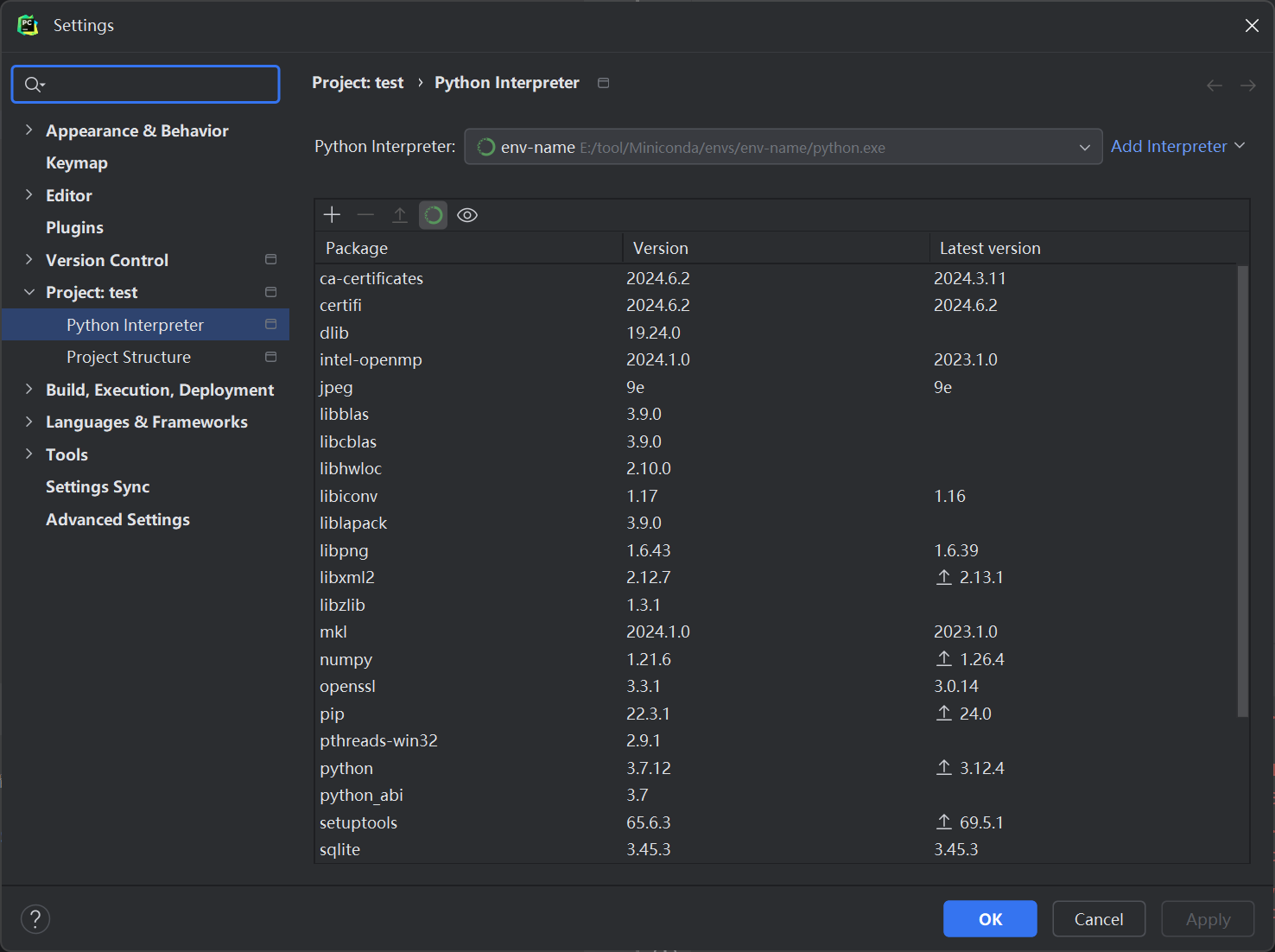Click the uninstall package minus icon

(x=365, y=215)
